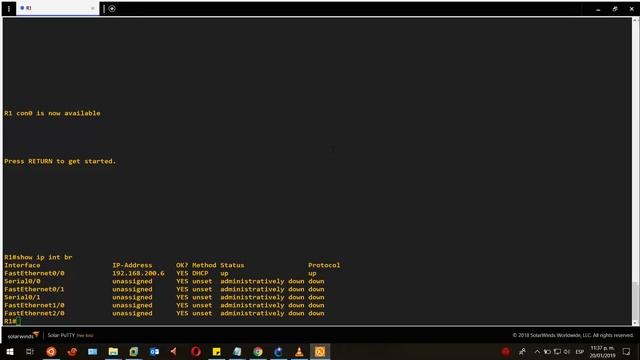Click the DHCP method value
Image resolution: width=640 pixels, height=360 pixels.
coord(200,273)
